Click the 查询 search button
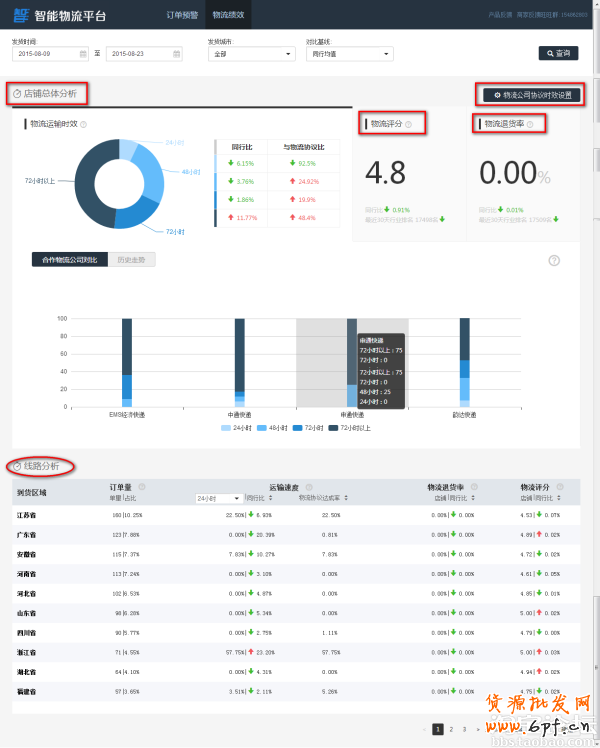This screenshot has width=600, height=748. [558, 54]
